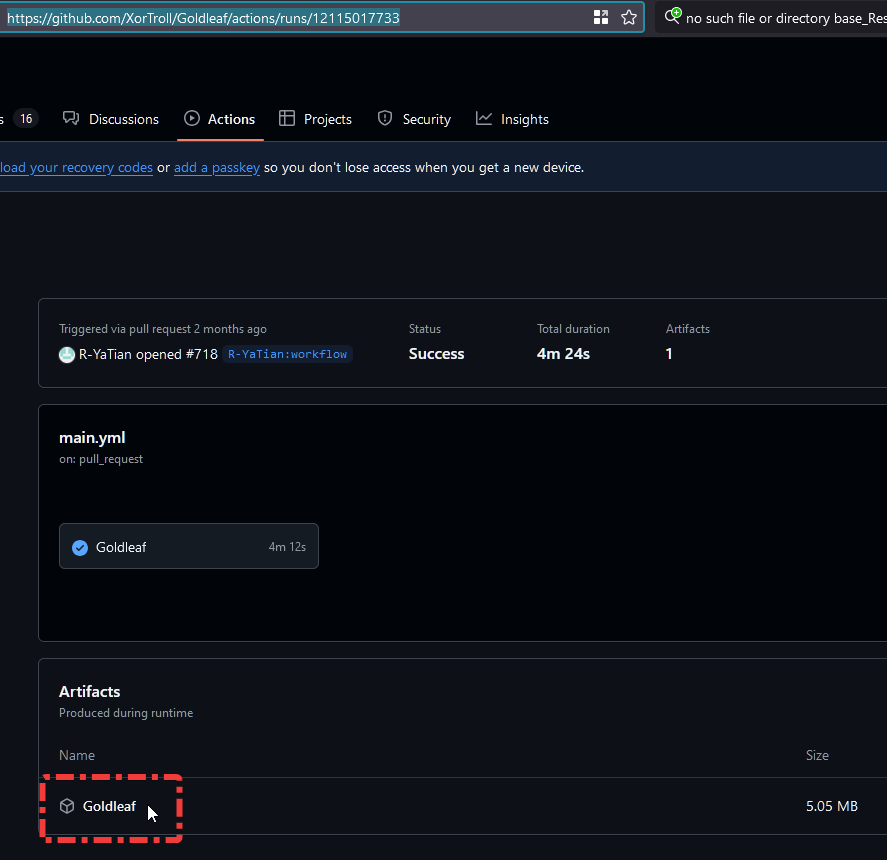The height and width of the screenshot is (860, 887).
Task: Click the Size column header
Action: (817, 755)
